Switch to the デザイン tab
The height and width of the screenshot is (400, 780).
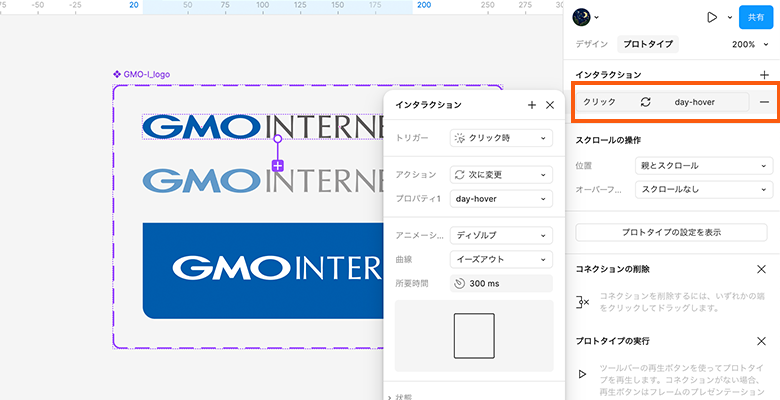pyautogui.click(x=591, y=44)
